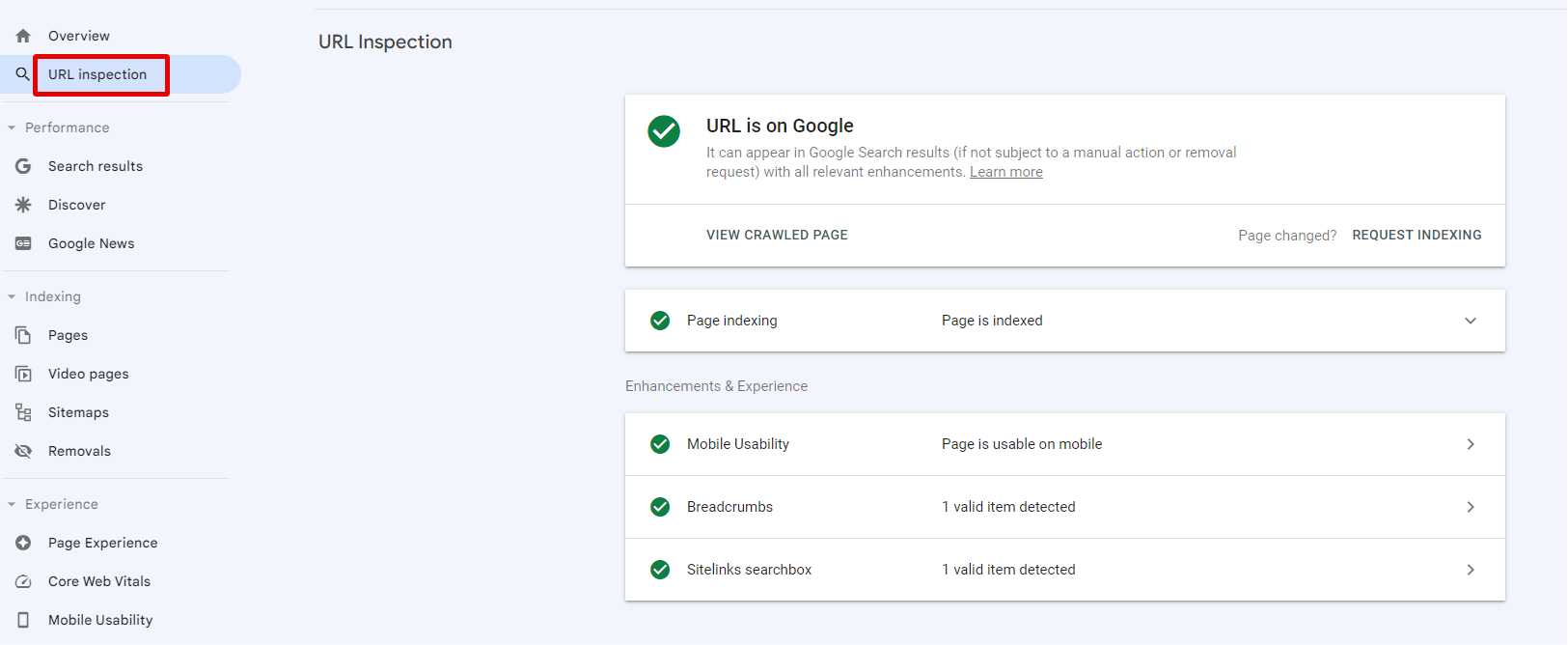Click the Search results Google icon

tap(23, 166)
